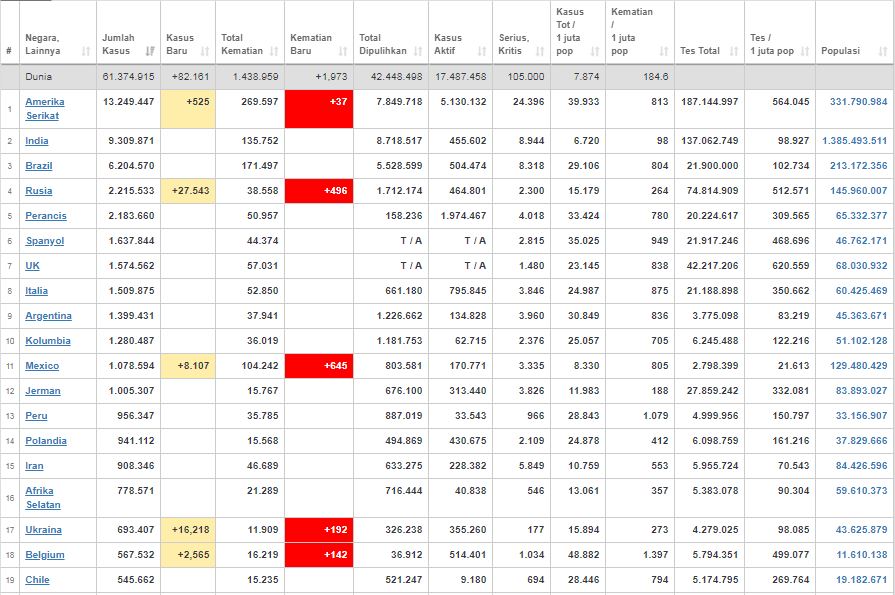Click the Iran country link

pos(34,466)
